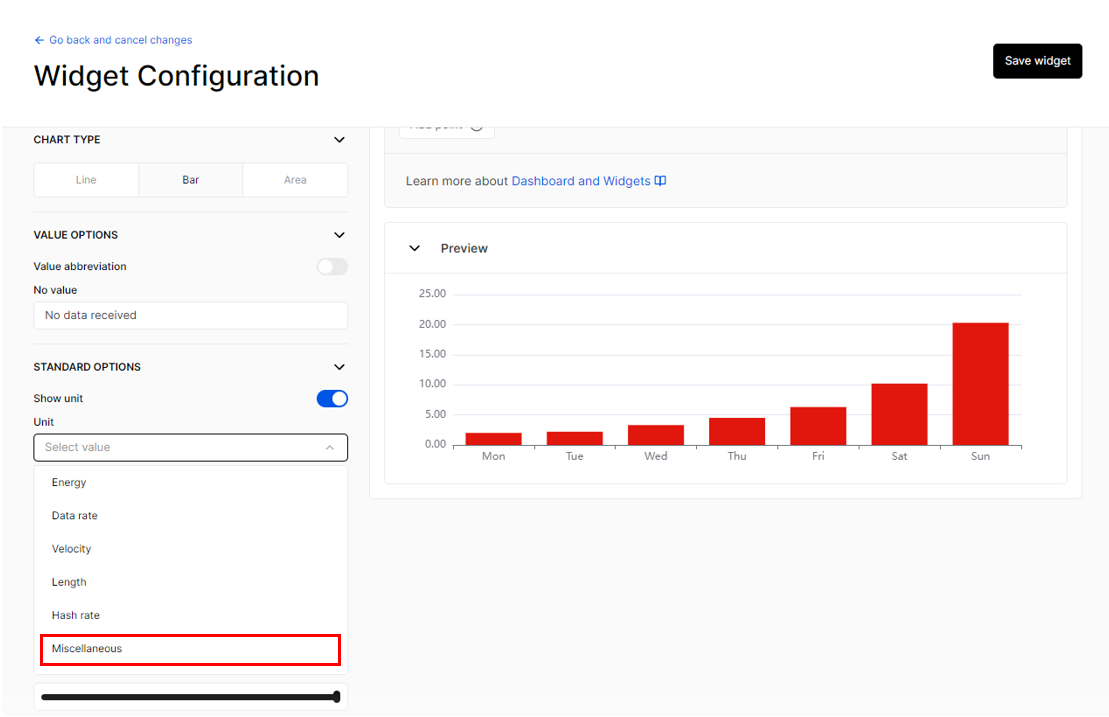Click the Save widget button

pos(1037,61)
